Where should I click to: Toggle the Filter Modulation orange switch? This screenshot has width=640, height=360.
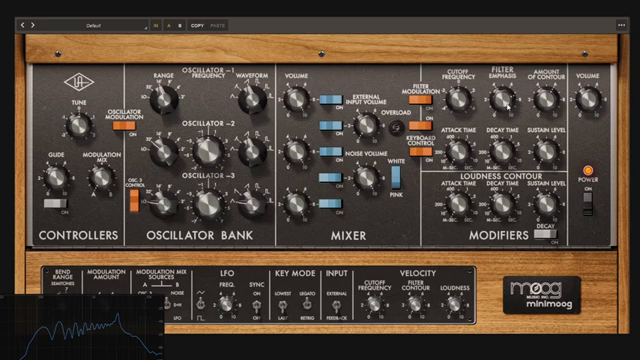[x=420, y=99]
